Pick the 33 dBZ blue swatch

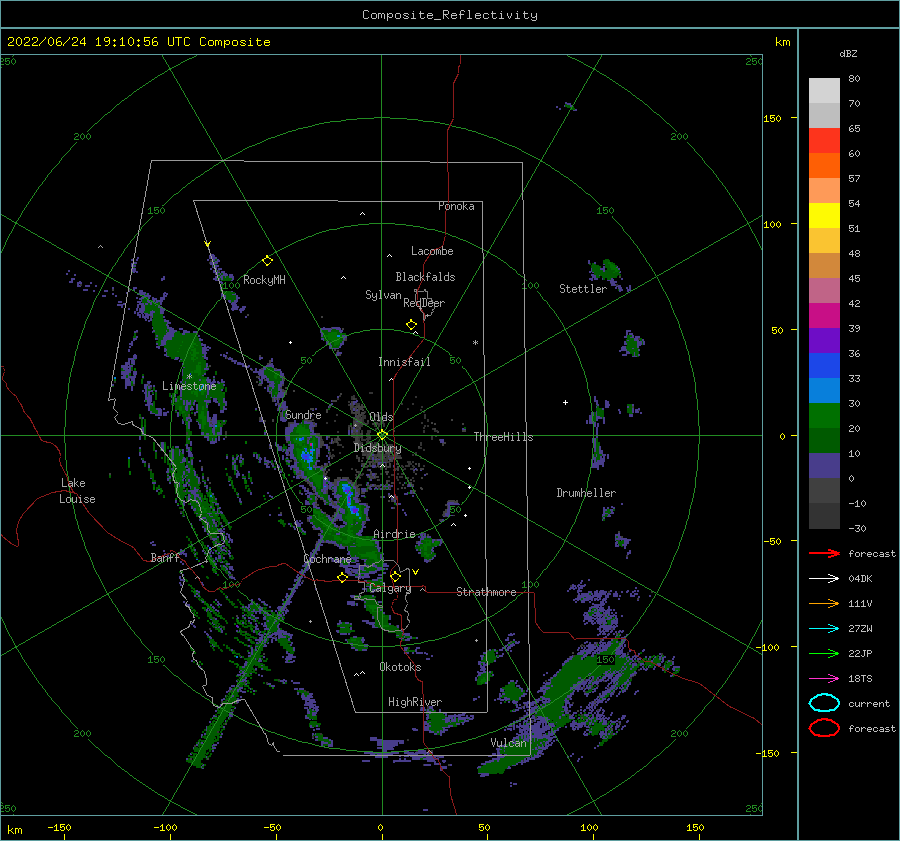[x=824, y=365]
